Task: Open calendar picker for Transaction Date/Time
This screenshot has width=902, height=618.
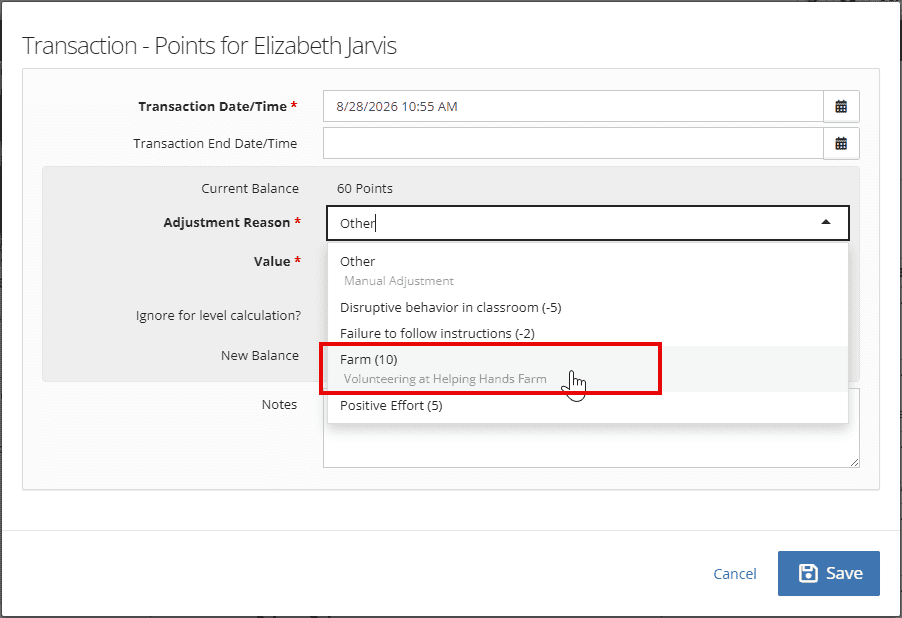Action: click(841, 106)
